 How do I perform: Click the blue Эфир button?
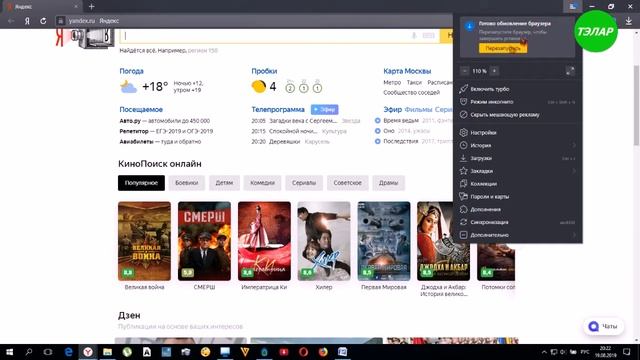pyautogui.click(x=324, y=109)
